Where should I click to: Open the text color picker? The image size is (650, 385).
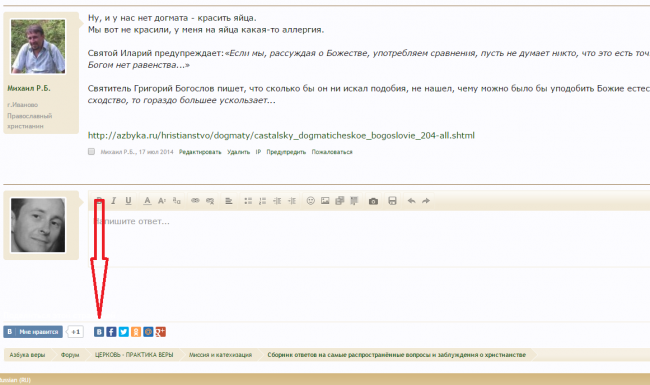[147, 201]
